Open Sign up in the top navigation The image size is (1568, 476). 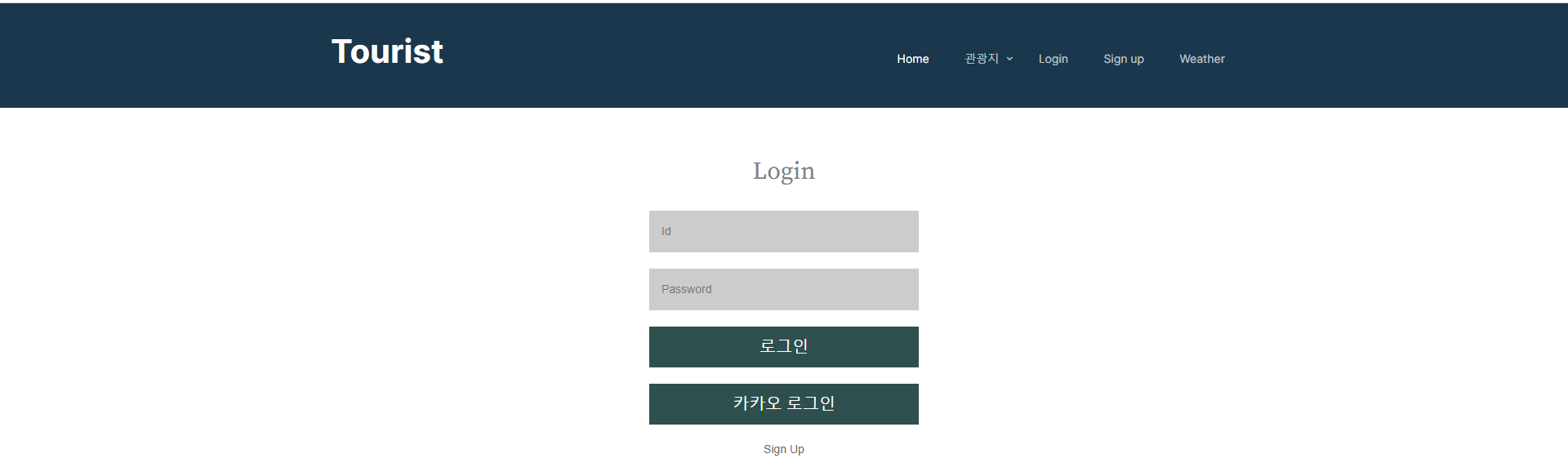pos(1123,59)
